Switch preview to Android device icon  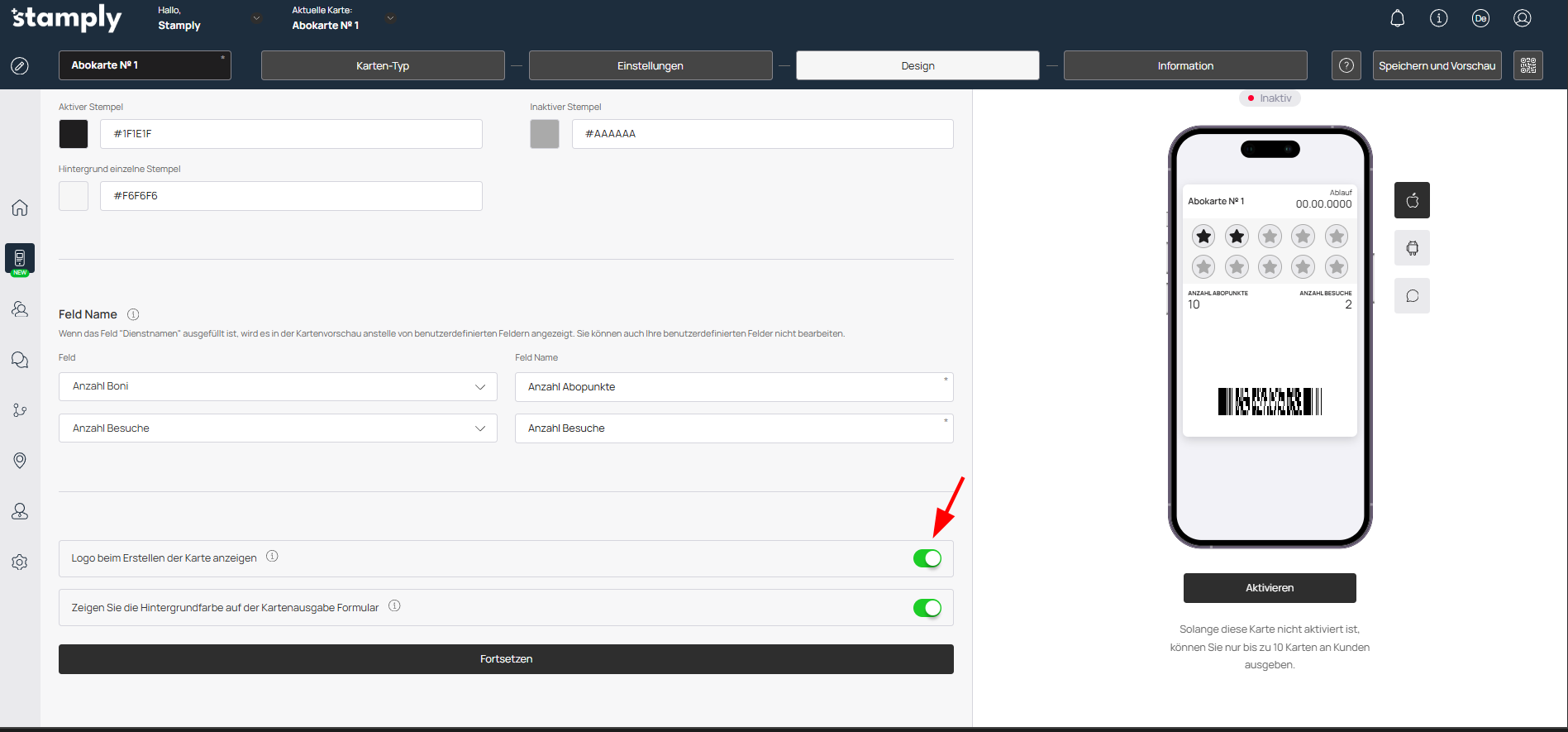[x=1412, y=248]
